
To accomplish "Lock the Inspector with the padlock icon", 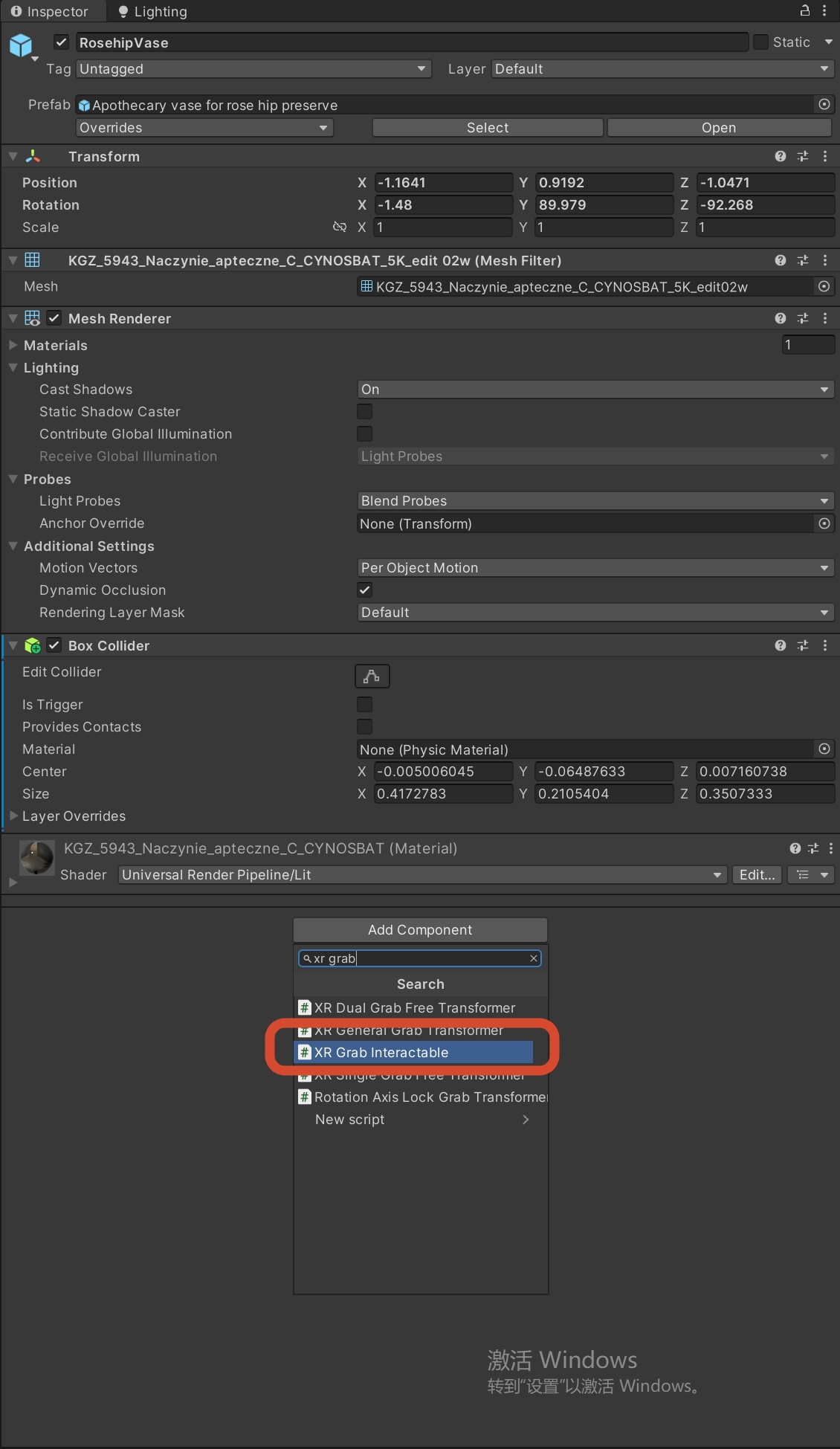I will click(804, 10).
